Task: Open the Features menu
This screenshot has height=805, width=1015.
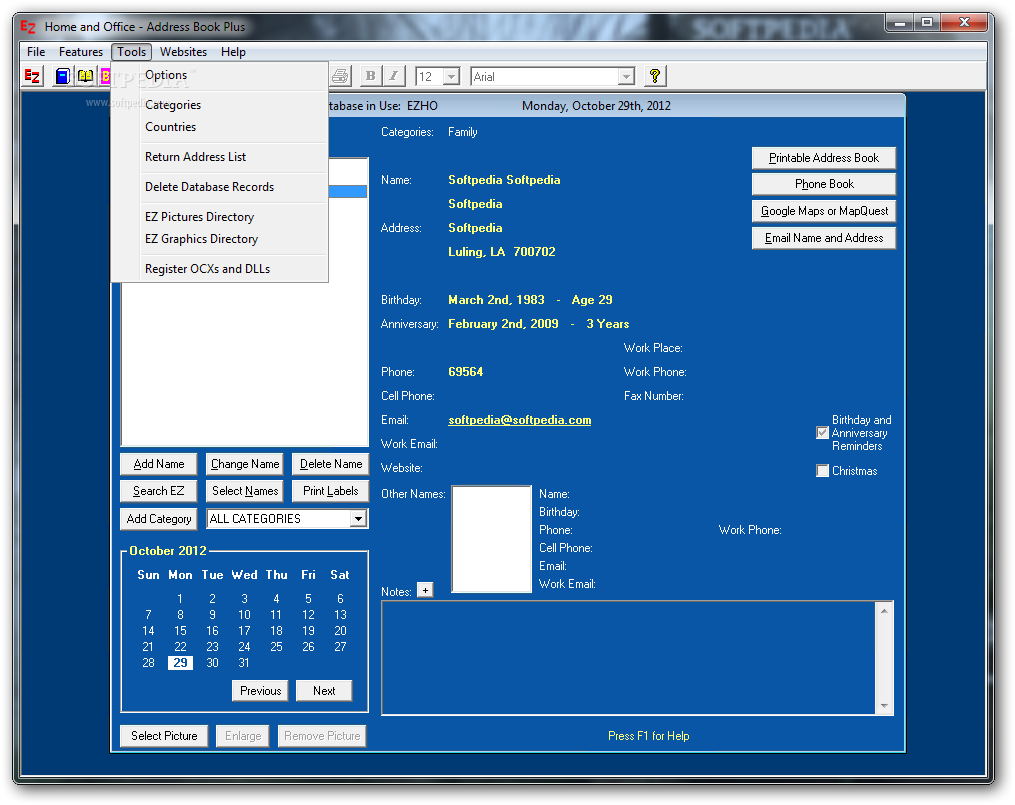Action: 81,52
